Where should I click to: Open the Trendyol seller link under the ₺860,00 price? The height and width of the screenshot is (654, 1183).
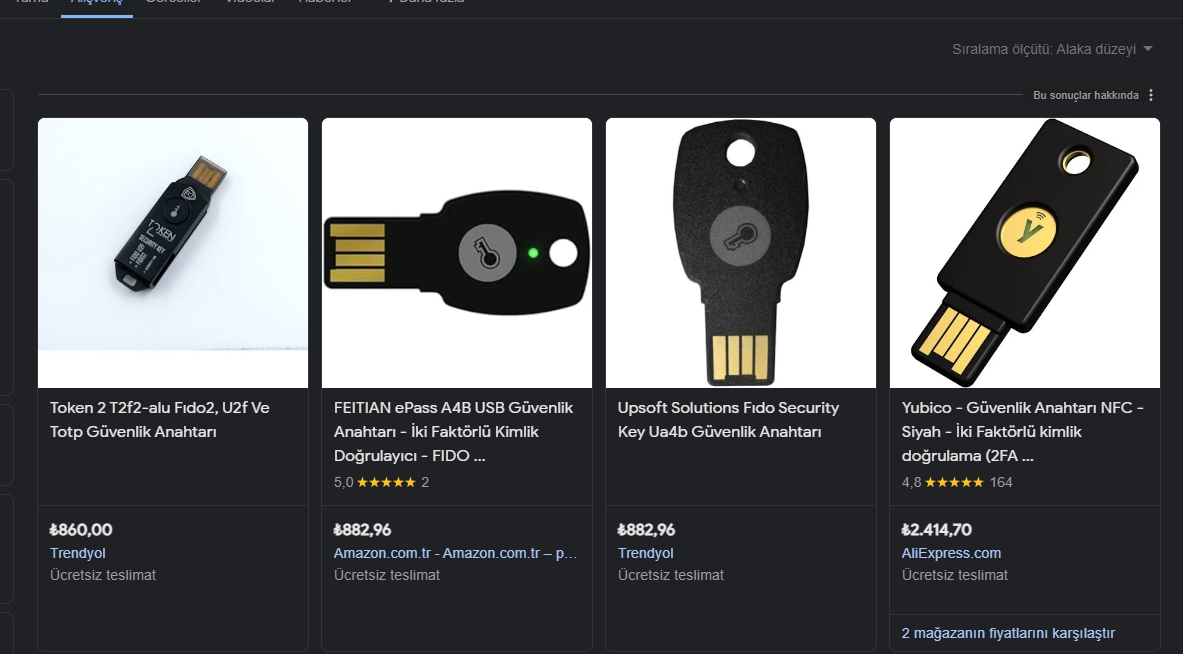click(x=78, y=553)
